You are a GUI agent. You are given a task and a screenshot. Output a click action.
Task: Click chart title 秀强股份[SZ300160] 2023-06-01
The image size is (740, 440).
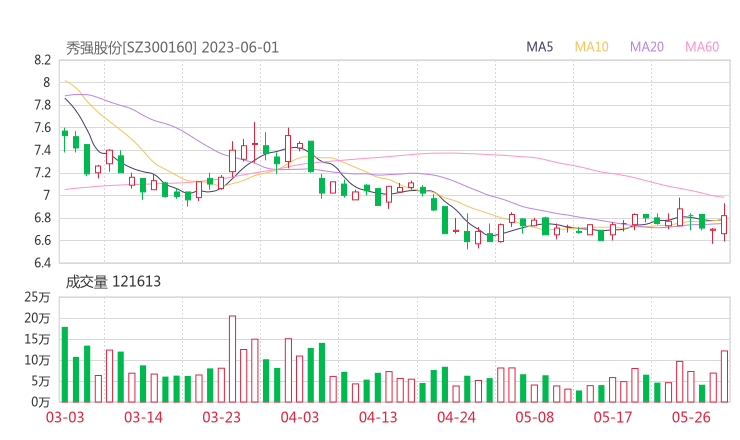pyautogui.click(x=172, y=48)
